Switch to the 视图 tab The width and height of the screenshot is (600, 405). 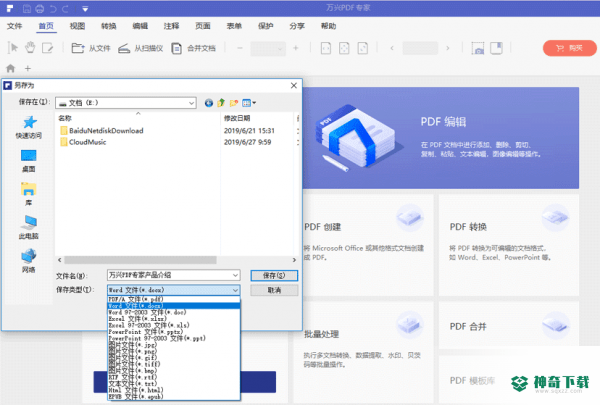pyautogui.click(x=77, y=26)
